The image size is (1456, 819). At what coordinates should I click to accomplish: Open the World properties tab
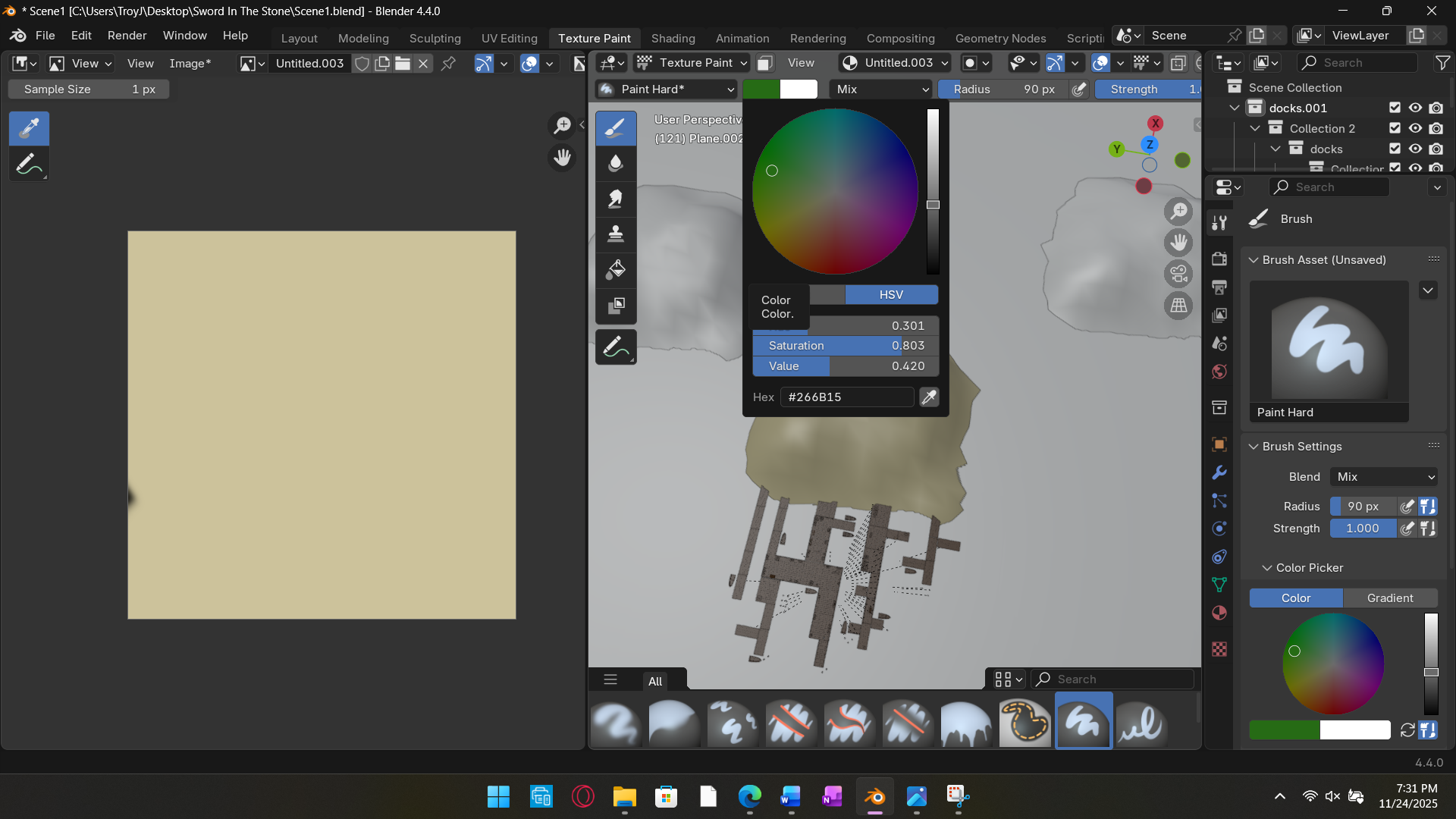click(x=1219, y=371)
